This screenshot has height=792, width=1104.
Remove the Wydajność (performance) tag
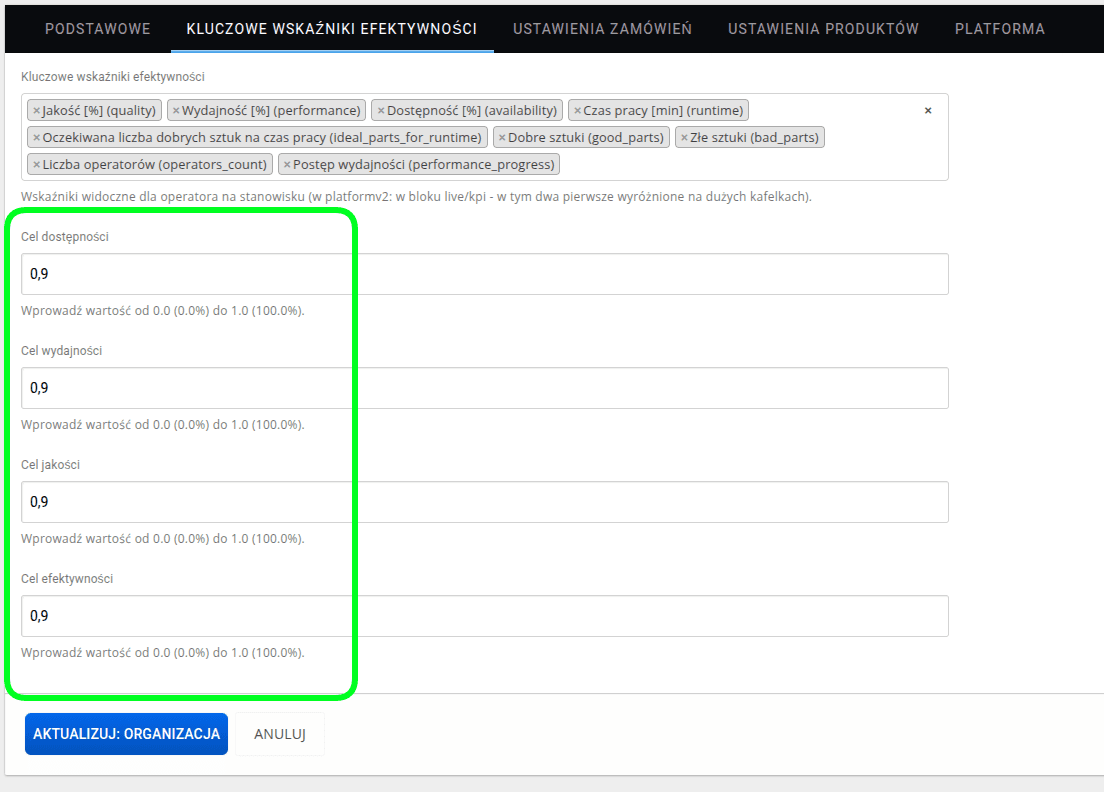pyautogui.click(x=176, y=111)
